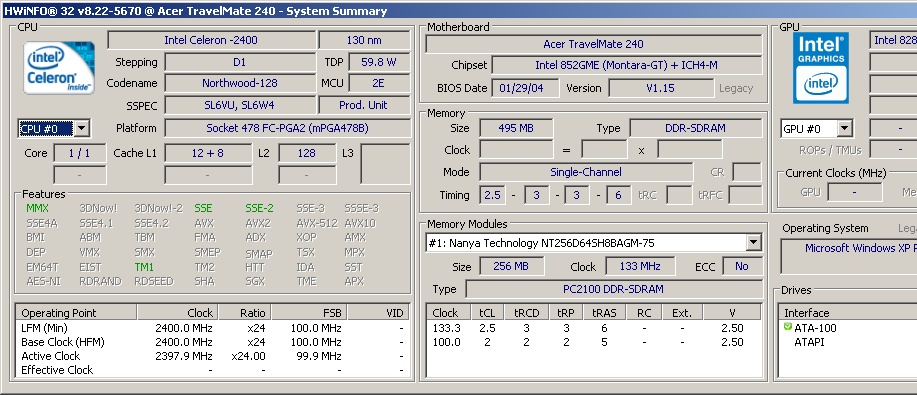This screenshot has width=917, height=395.
Task: Click the Prod. Unit field
Action: [x=364, y=105]
